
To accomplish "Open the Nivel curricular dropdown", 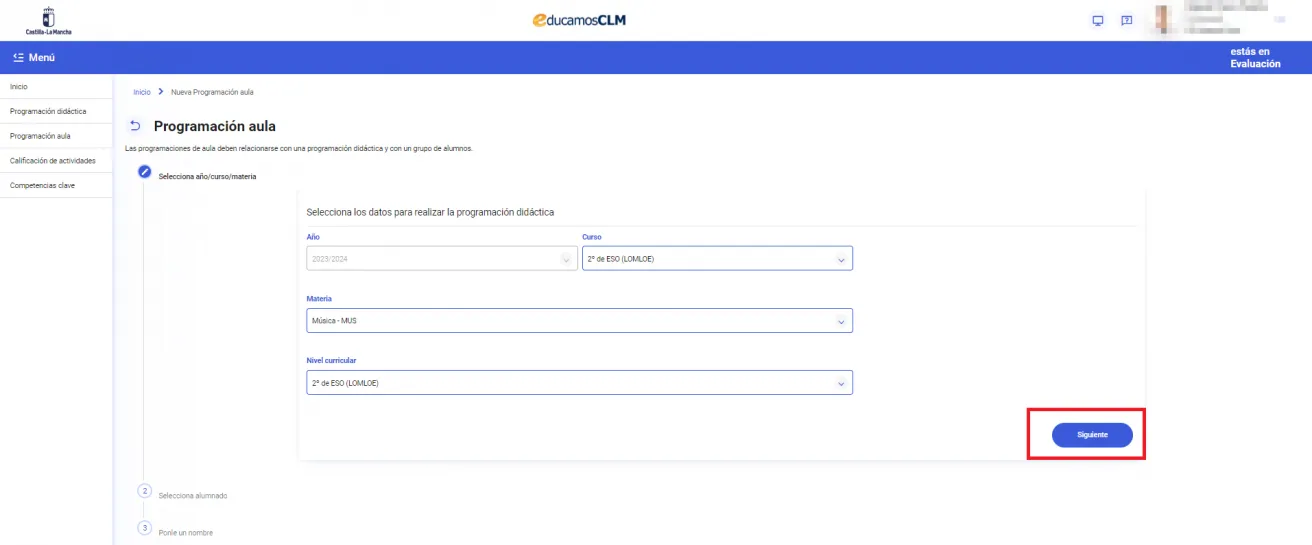I will pos(579,383).
